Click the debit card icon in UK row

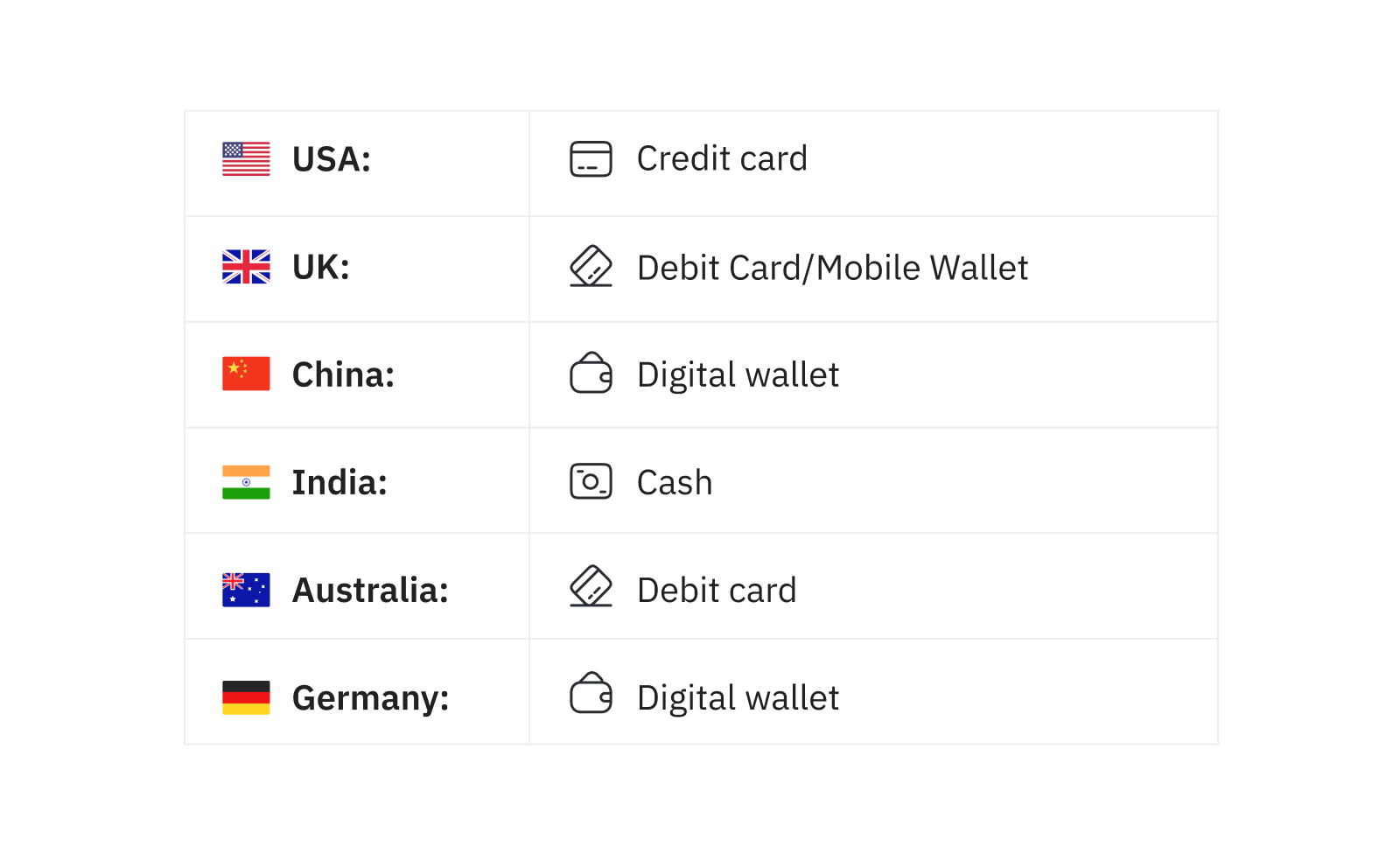pos(591,267)
